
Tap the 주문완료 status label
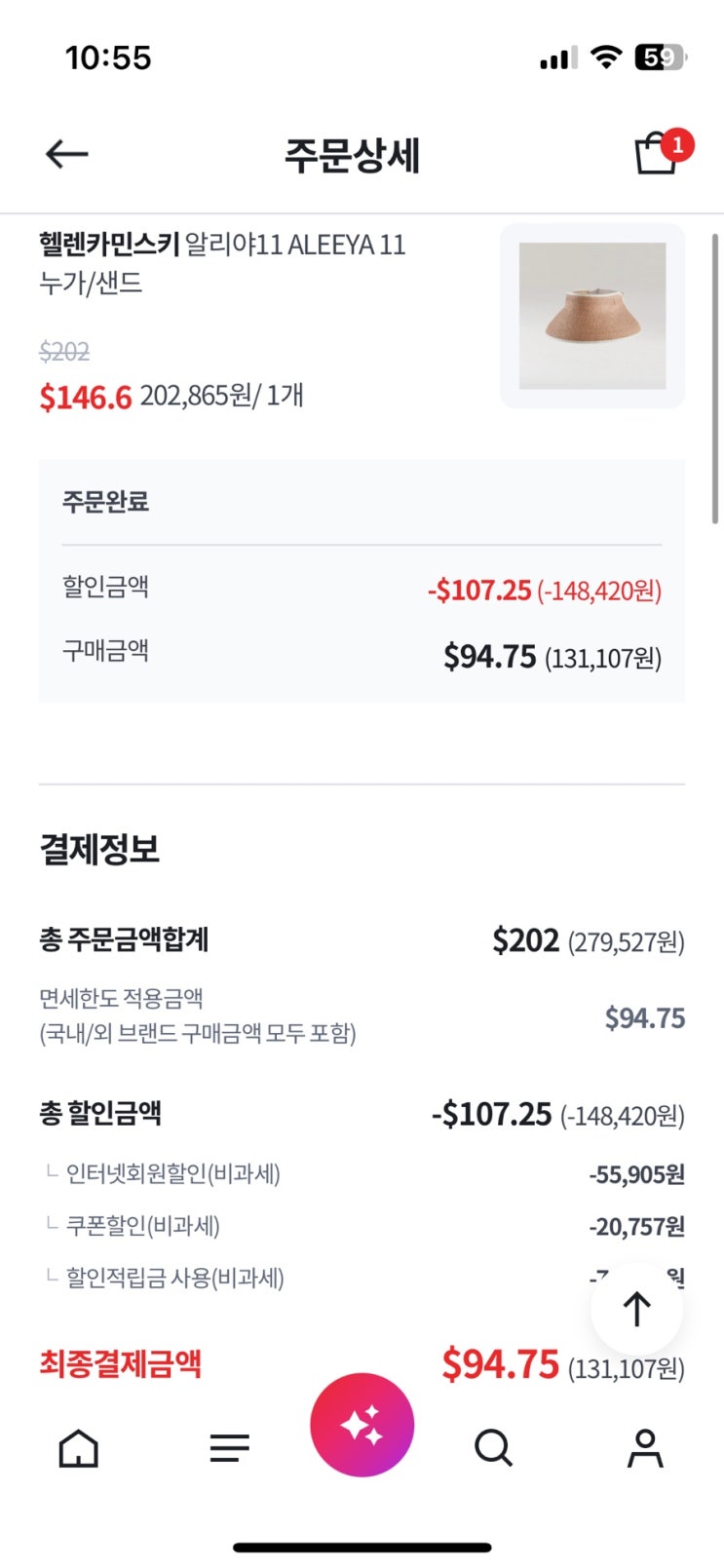pyautogui.click(x=106, y=502)
